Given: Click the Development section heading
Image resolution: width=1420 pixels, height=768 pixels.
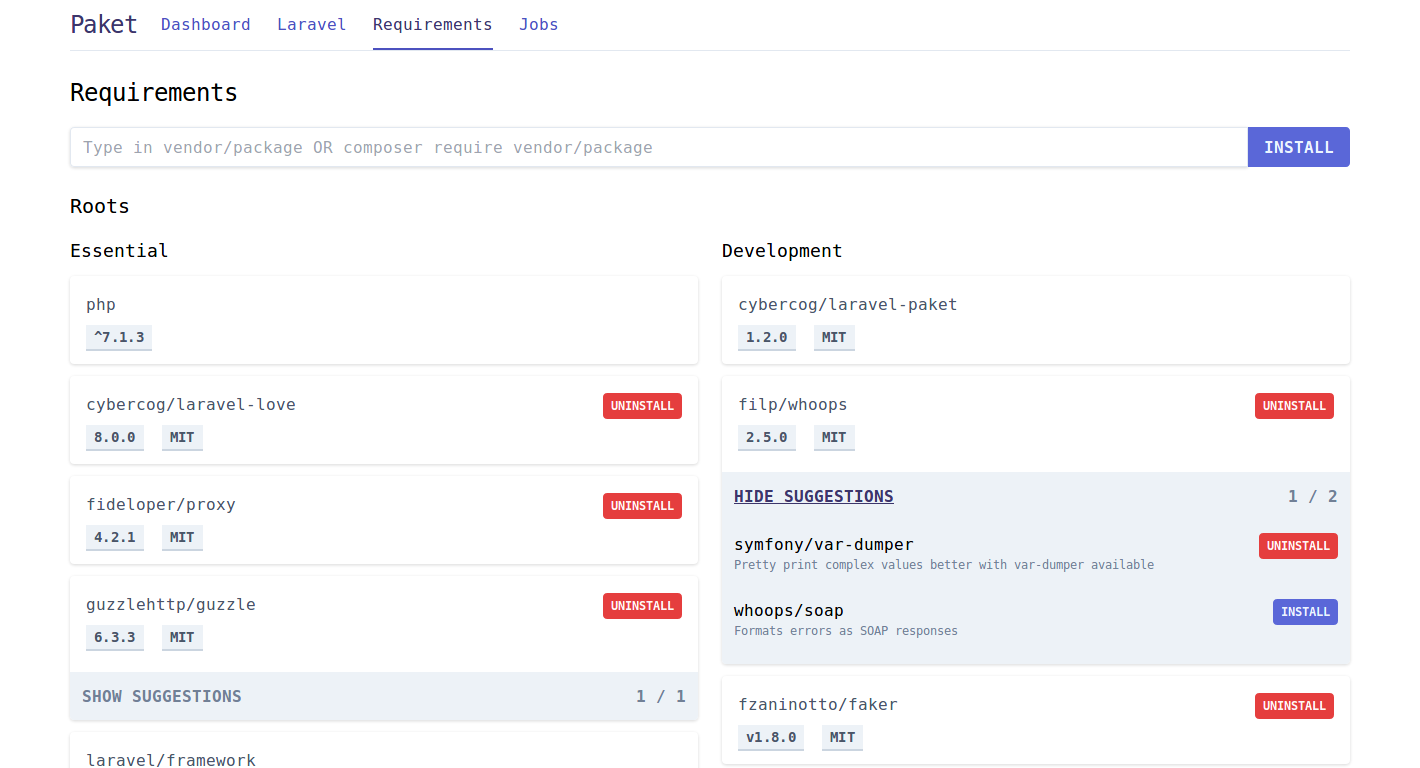Looking at the screenshot, I should [782, 251].
